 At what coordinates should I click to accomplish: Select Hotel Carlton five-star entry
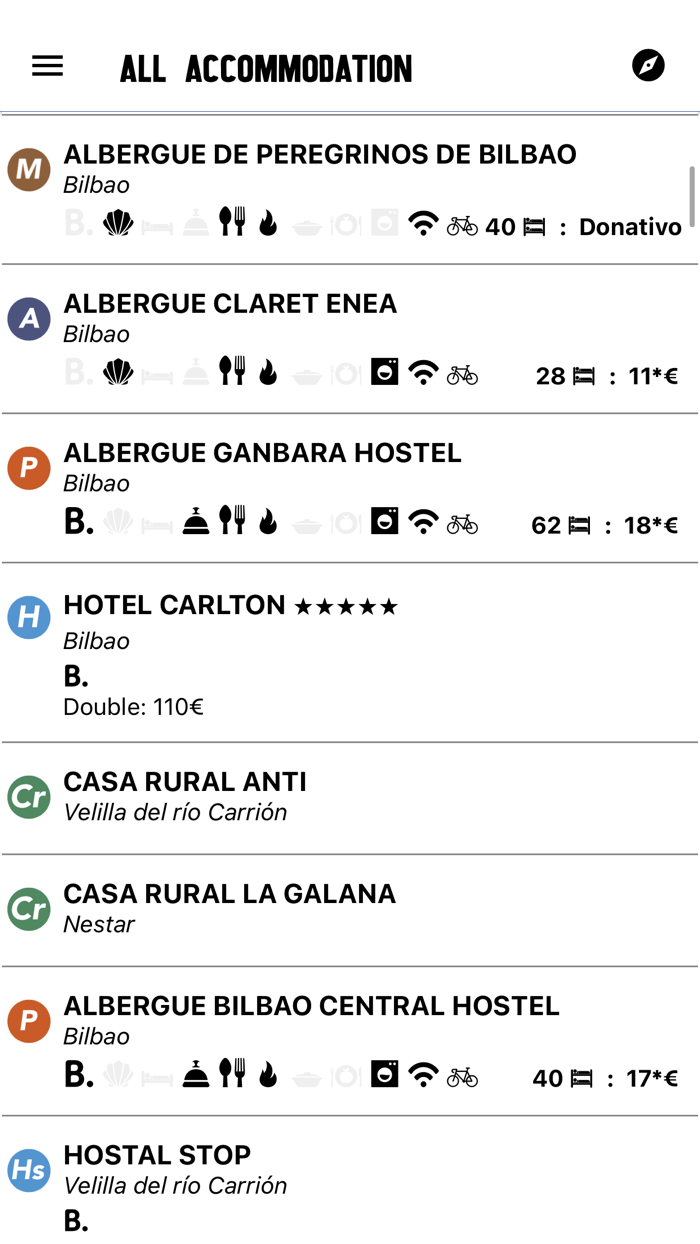click(x=230, y=606)
